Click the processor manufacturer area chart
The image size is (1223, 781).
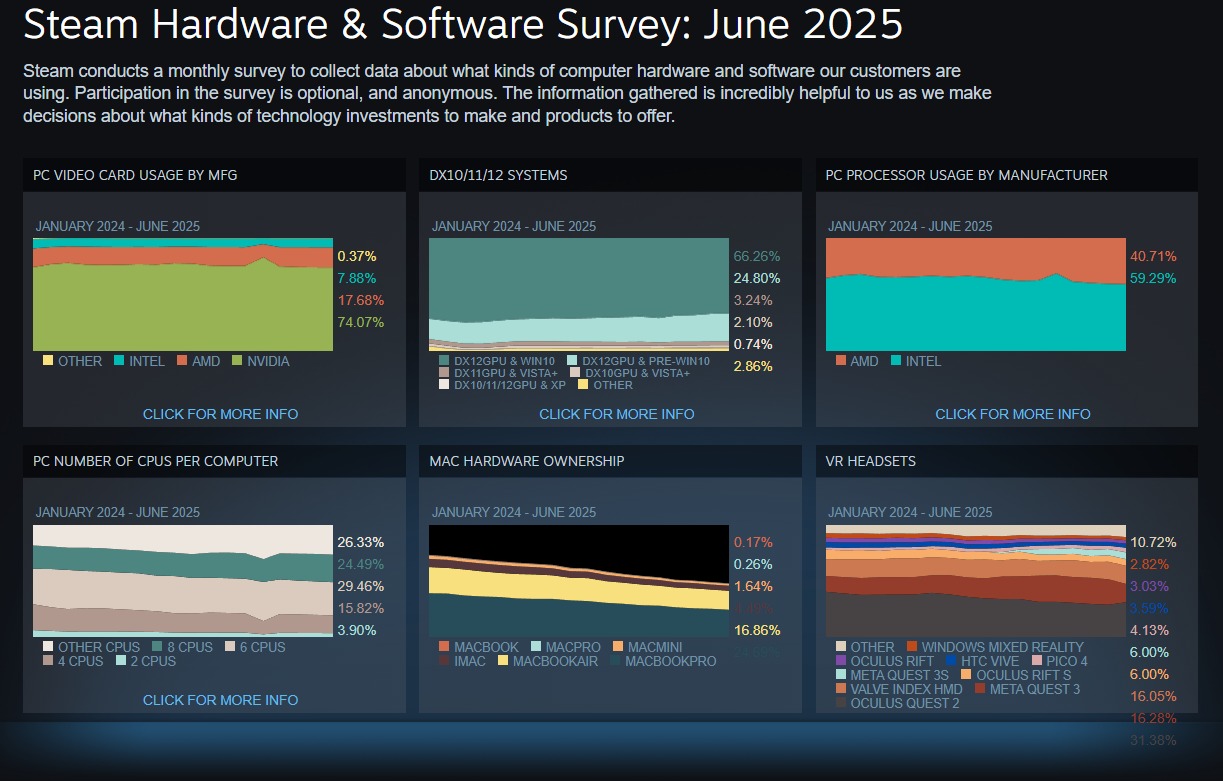click(x=976, y=294)
